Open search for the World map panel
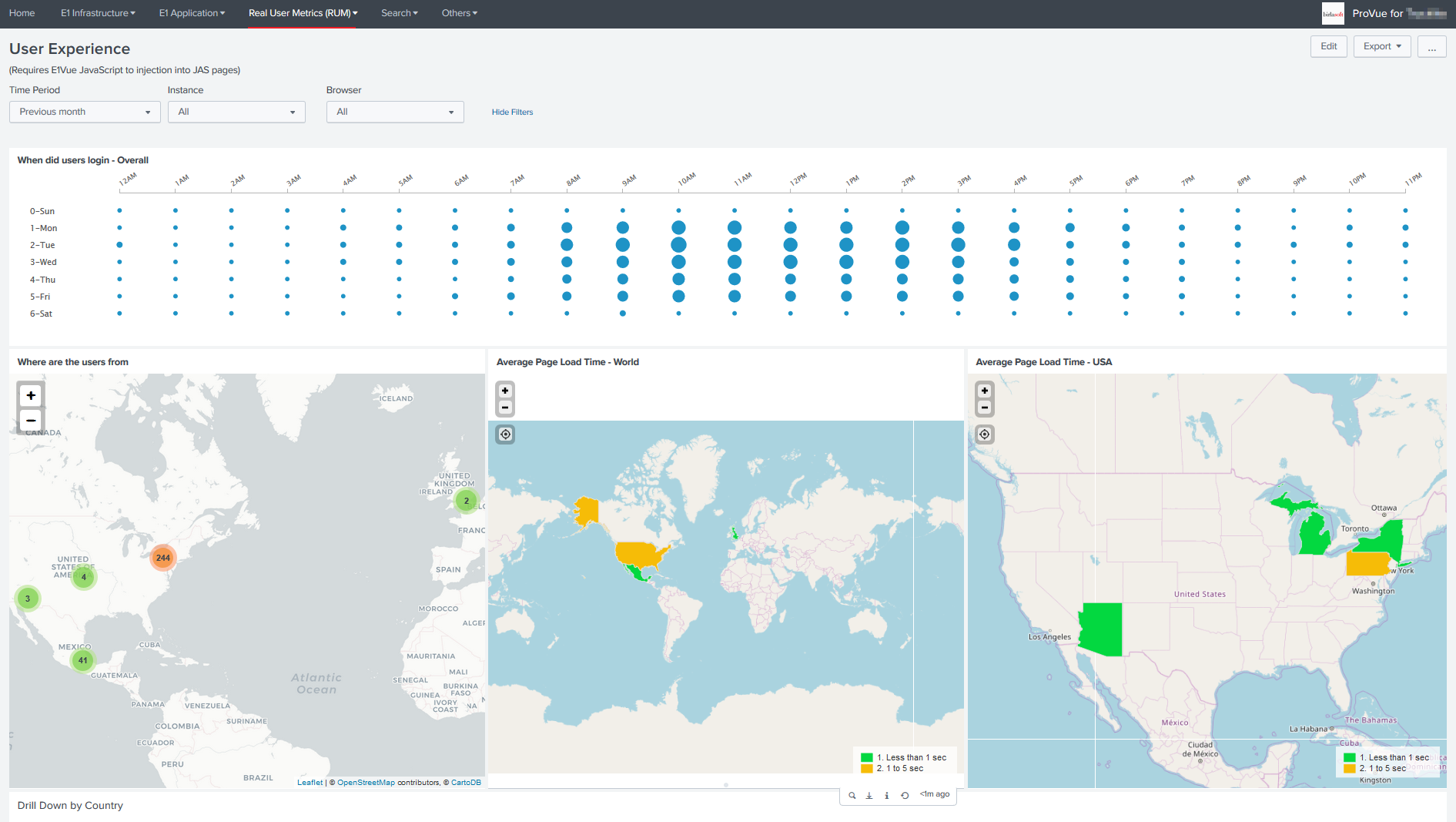Image resolution: width=1456 pixels, height=822 pixels. 852,795
